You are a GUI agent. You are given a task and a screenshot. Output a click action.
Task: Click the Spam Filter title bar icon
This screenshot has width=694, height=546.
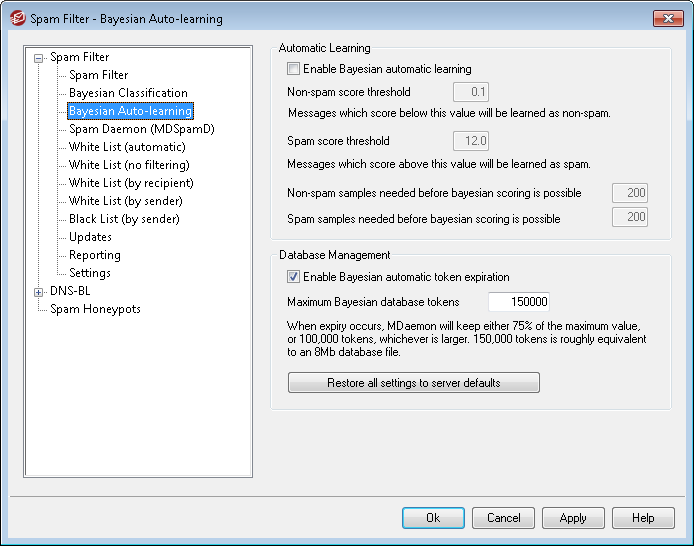pyautogui.click(x=16, y=18)
